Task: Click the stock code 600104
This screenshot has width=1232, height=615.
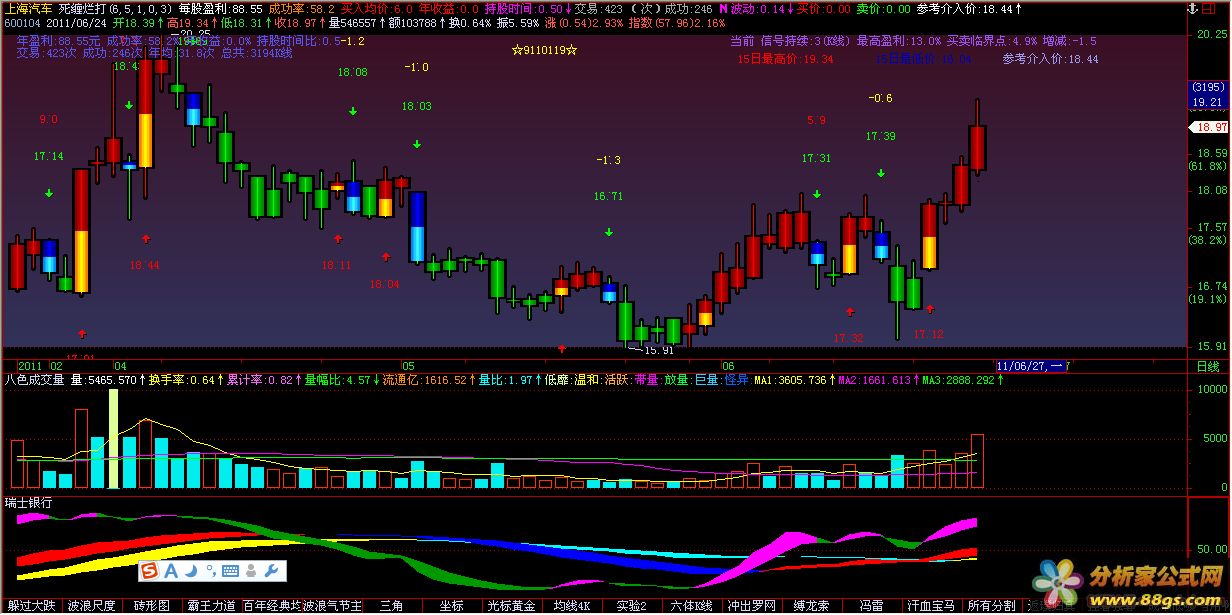Action: tap(22, 22)
